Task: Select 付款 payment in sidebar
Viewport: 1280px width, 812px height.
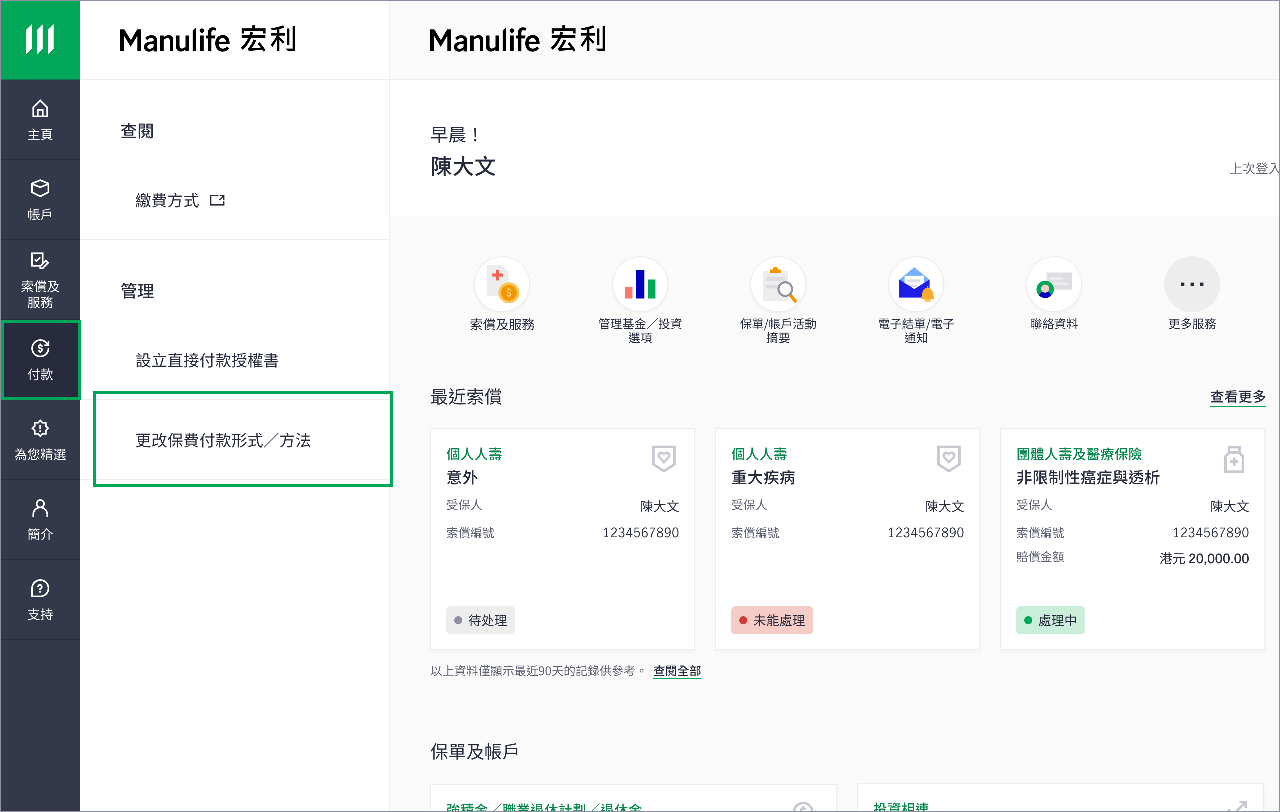Action: pos(40,360)
